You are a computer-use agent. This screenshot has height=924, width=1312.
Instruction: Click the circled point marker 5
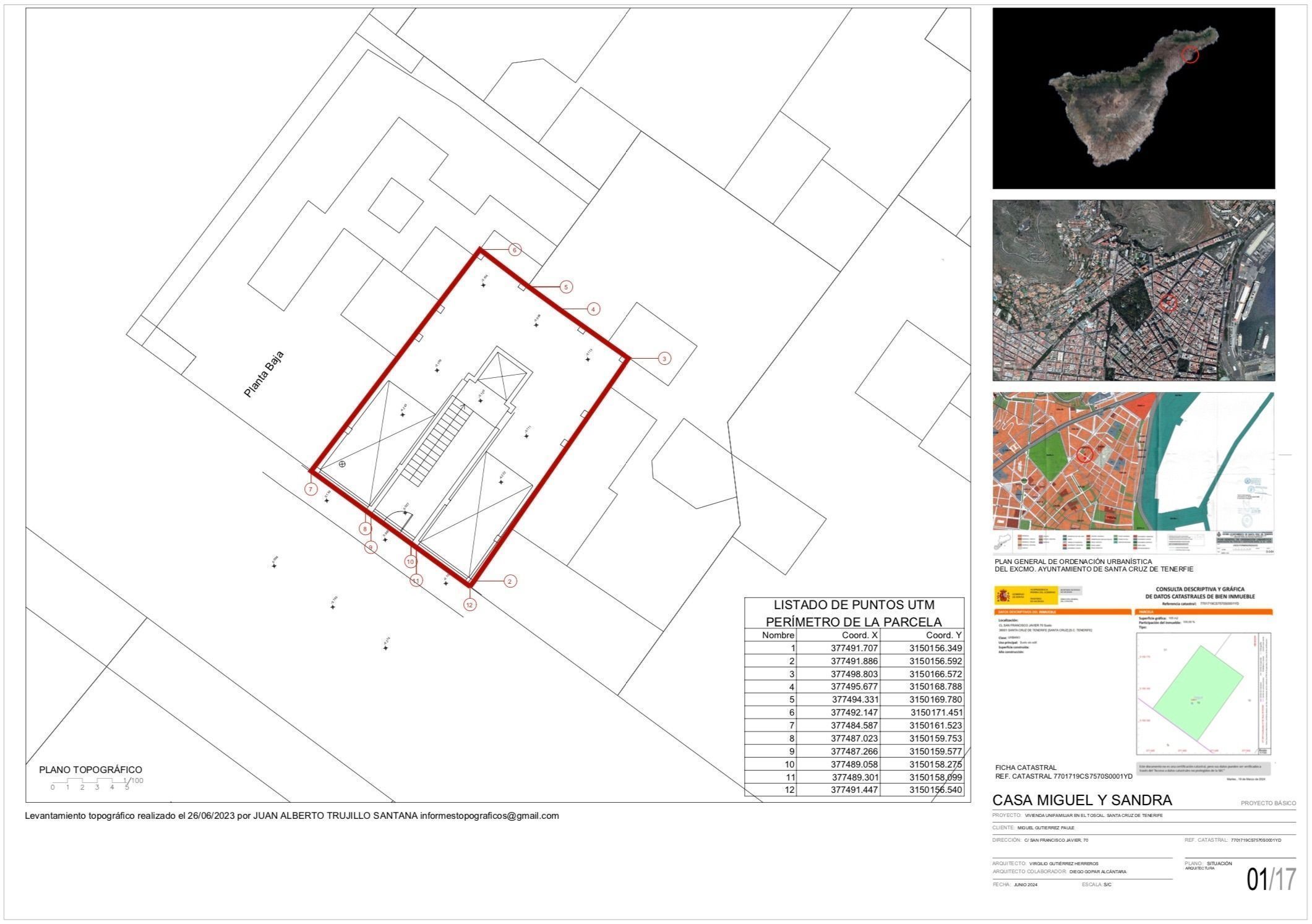tap(565, 287)
